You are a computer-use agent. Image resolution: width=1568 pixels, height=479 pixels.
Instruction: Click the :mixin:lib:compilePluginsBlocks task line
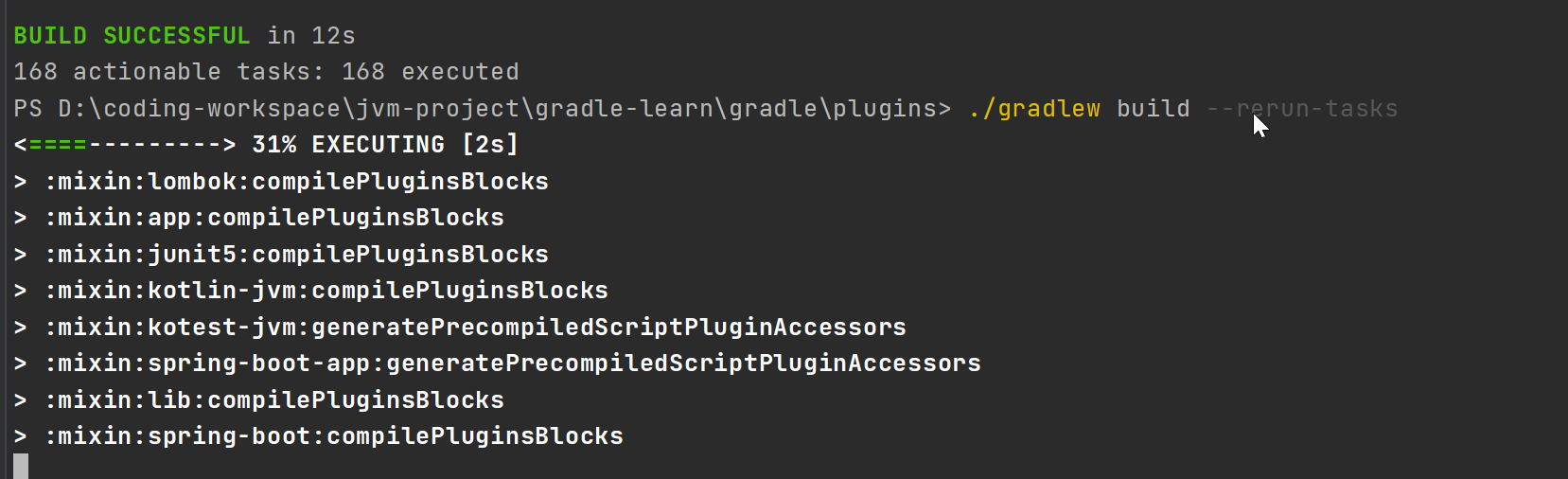point(274,400)
